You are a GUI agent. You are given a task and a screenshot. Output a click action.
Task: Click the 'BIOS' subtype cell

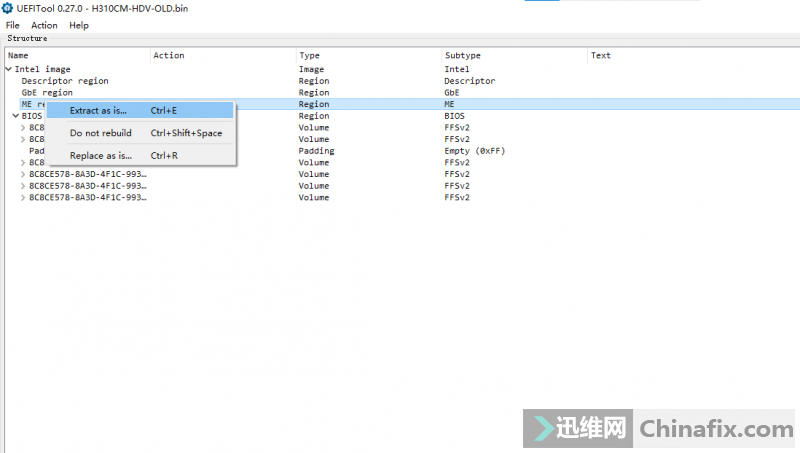point(454,116)
